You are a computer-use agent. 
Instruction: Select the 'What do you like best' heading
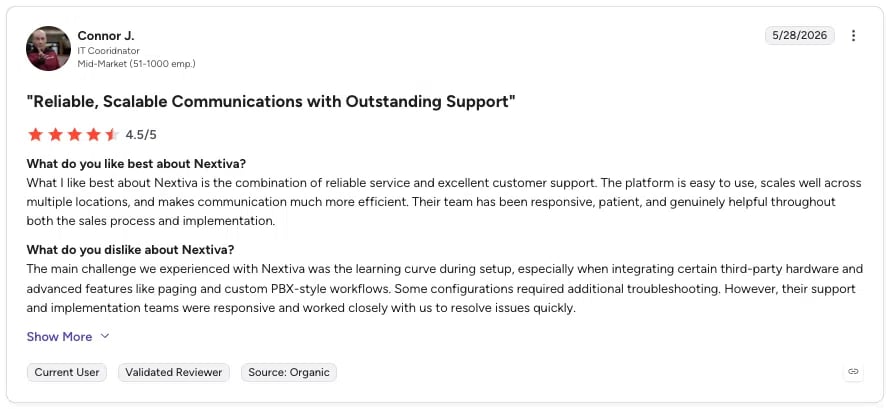click(x=136, y=164)
